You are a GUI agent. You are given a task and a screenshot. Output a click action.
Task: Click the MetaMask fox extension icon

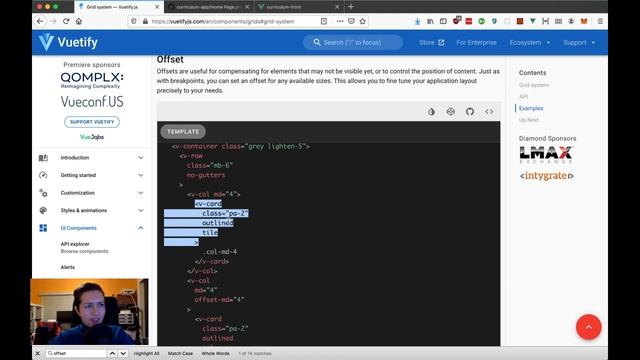584,21
